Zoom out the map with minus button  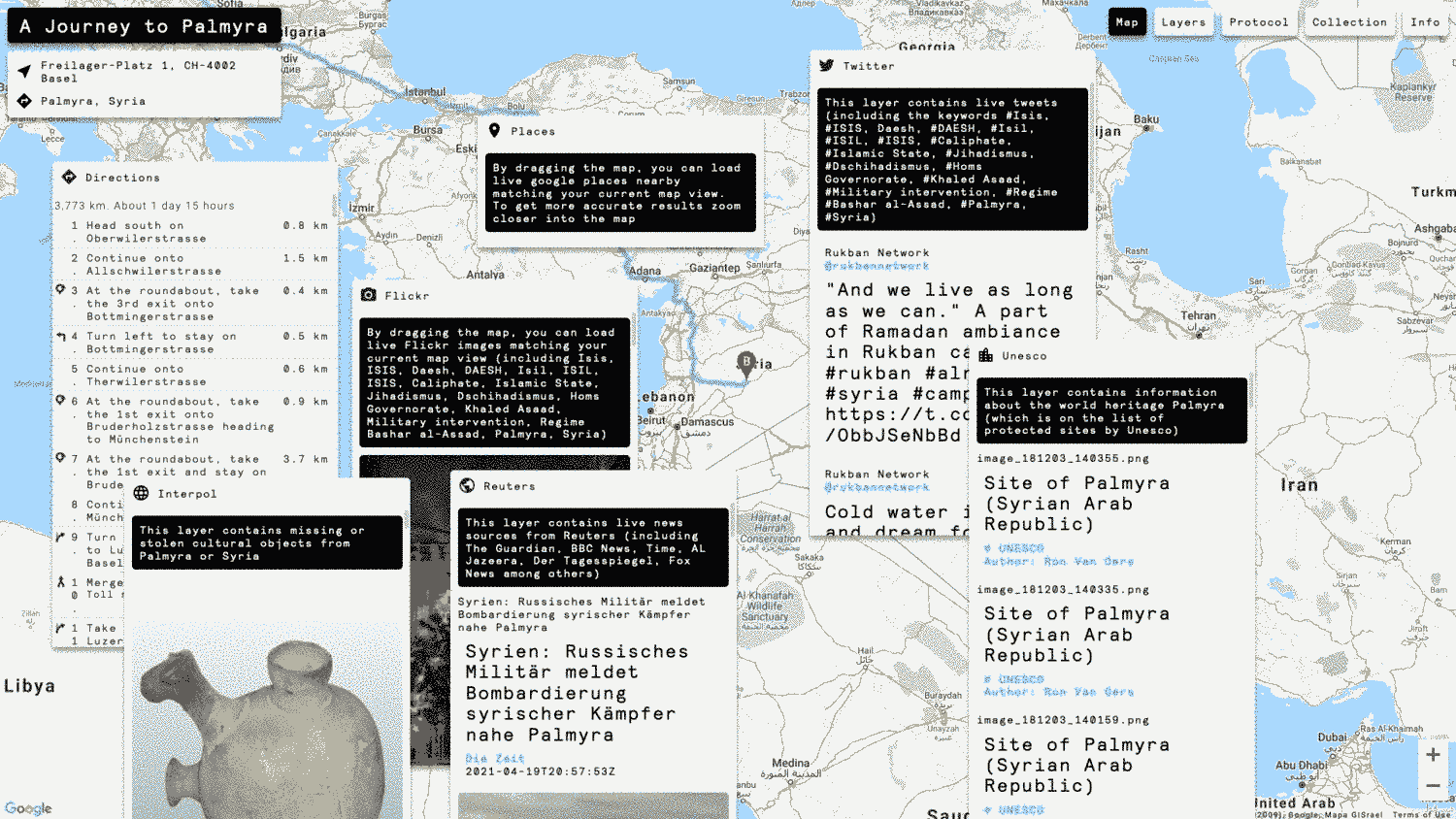[x=1433, y=786]
